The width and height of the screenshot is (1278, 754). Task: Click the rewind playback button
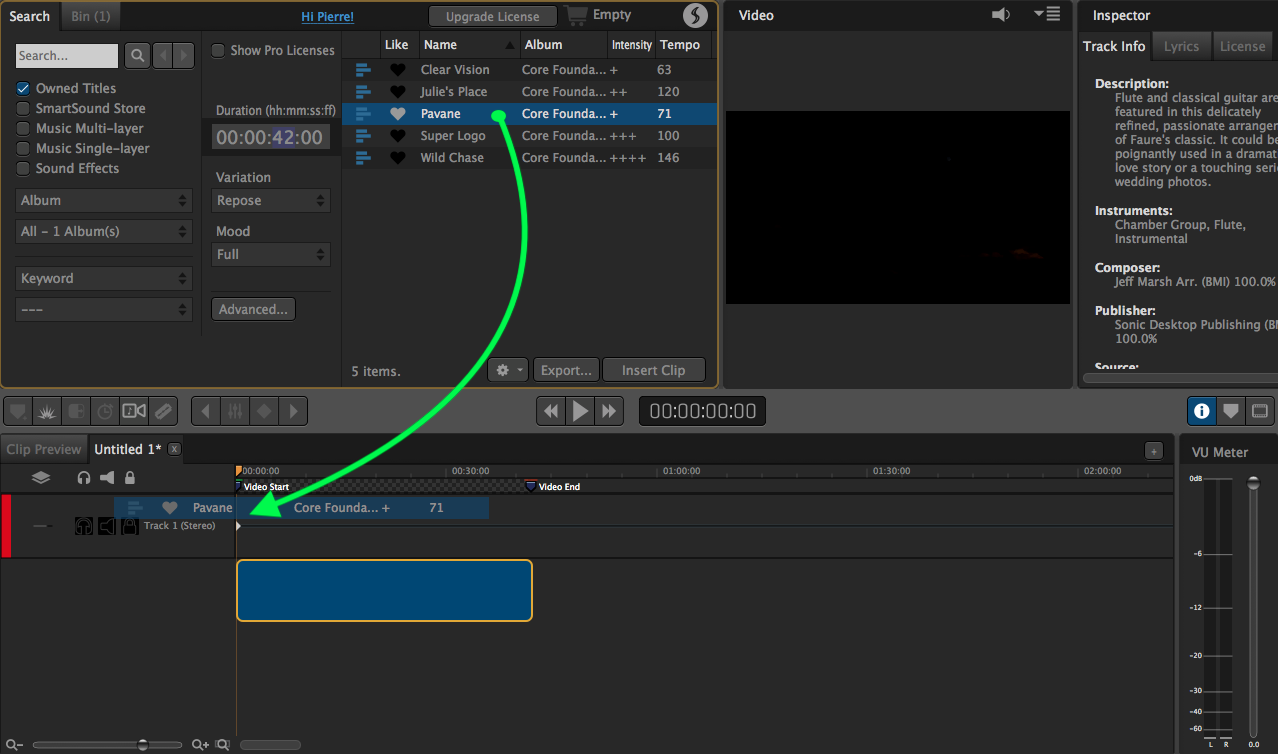(551, 411)
